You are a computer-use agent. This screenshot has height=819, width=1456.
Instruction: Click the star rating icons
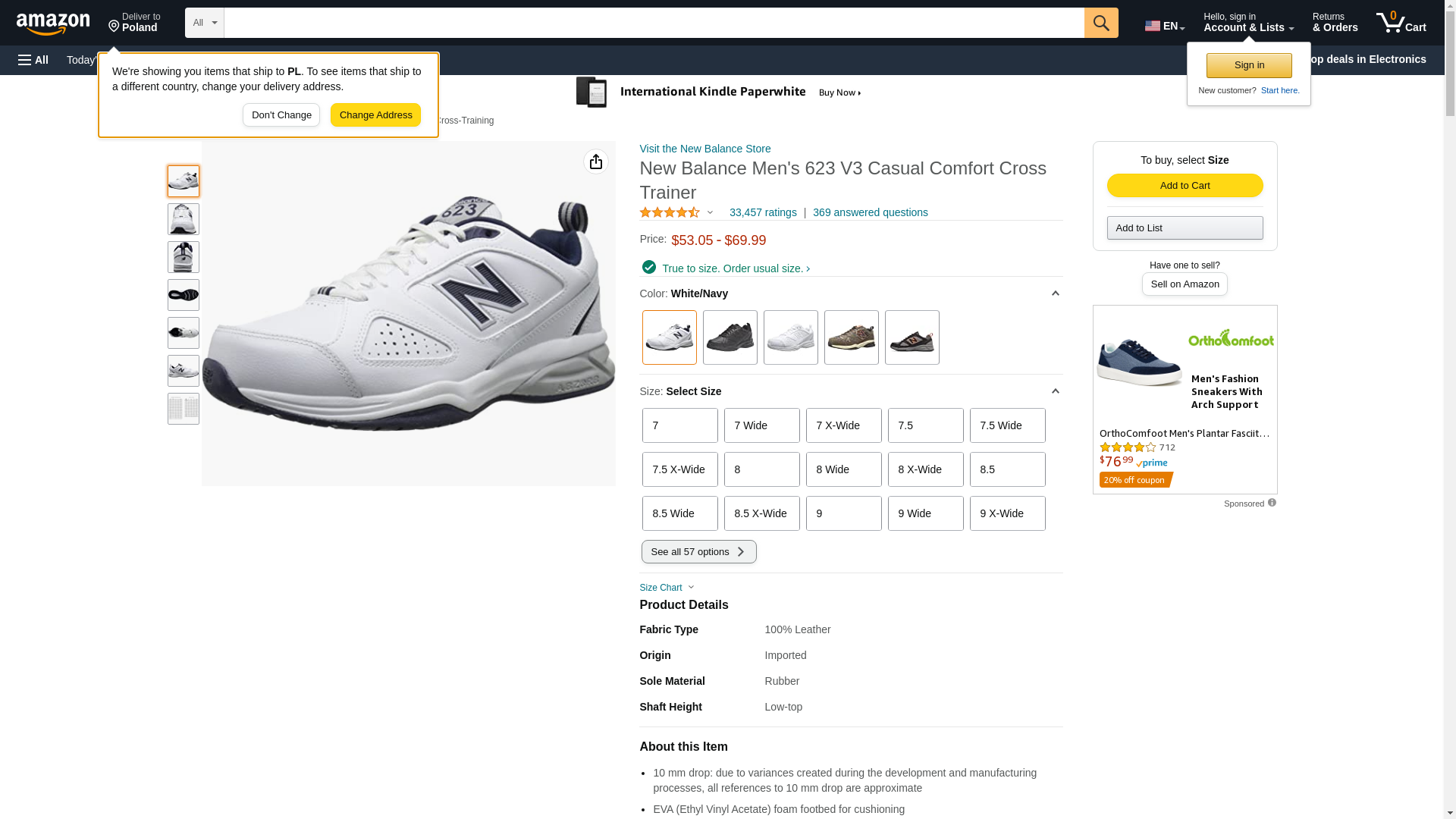click(x=670, y=213)
